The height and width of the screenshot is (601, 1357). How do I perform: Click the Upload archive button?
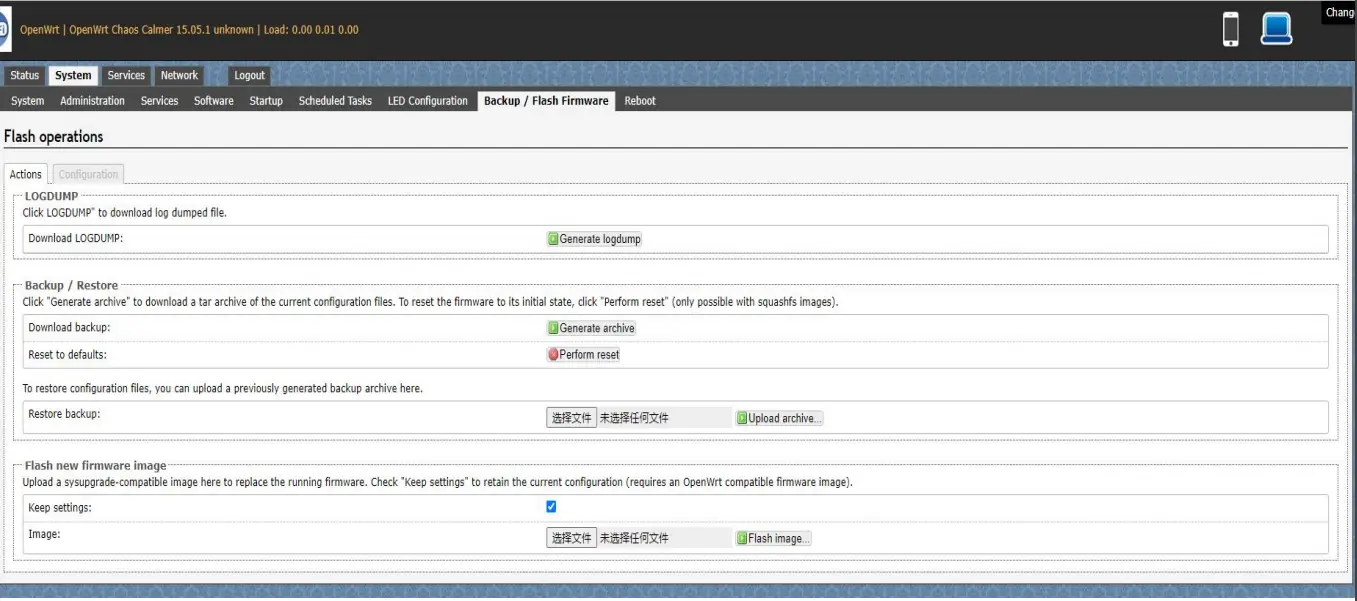point(779,418)
